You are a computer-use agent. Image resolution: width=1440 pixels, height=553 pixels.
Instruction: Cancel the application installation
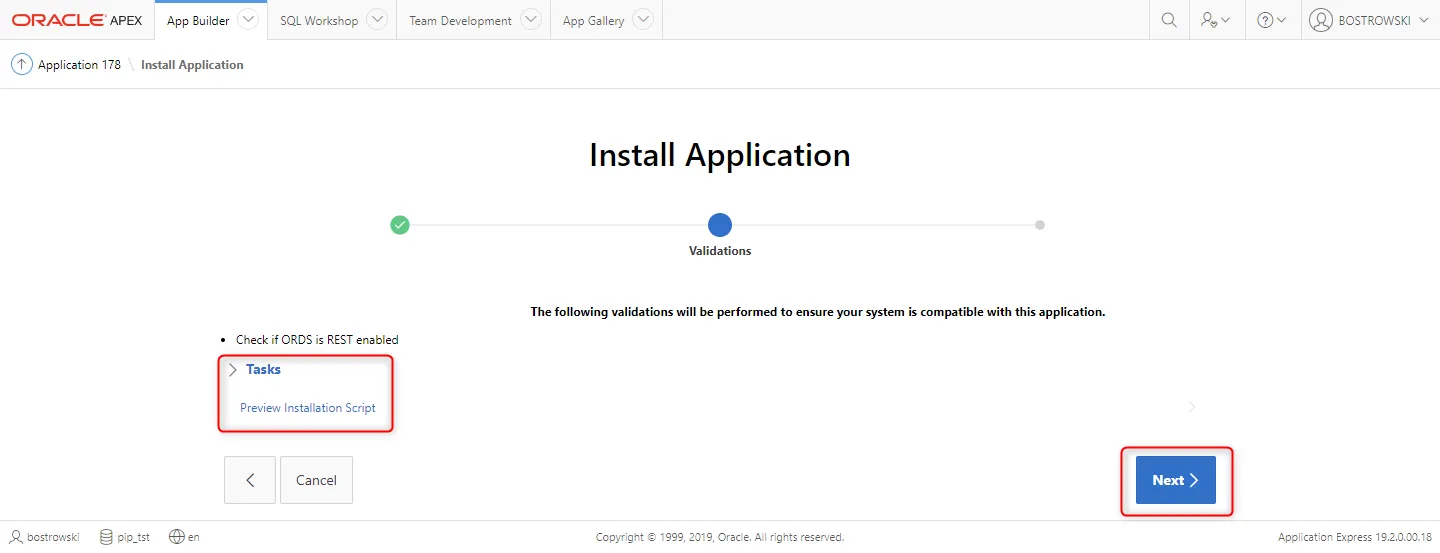[316, 480]
